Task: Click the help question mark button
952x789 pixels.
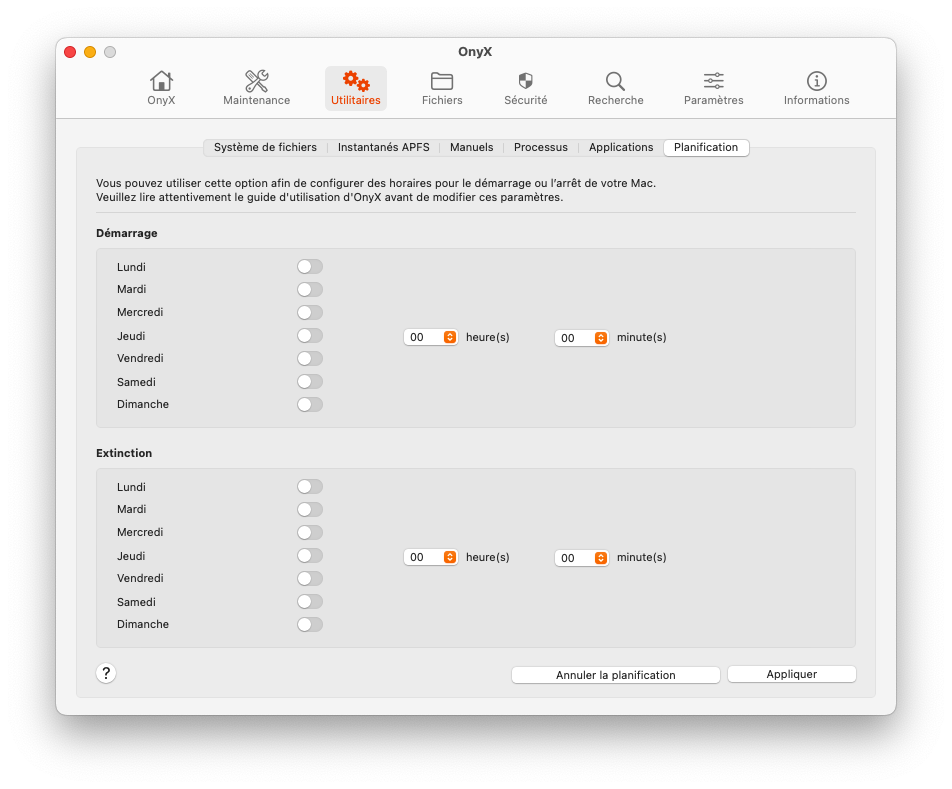Action: (x=106, y=673)
